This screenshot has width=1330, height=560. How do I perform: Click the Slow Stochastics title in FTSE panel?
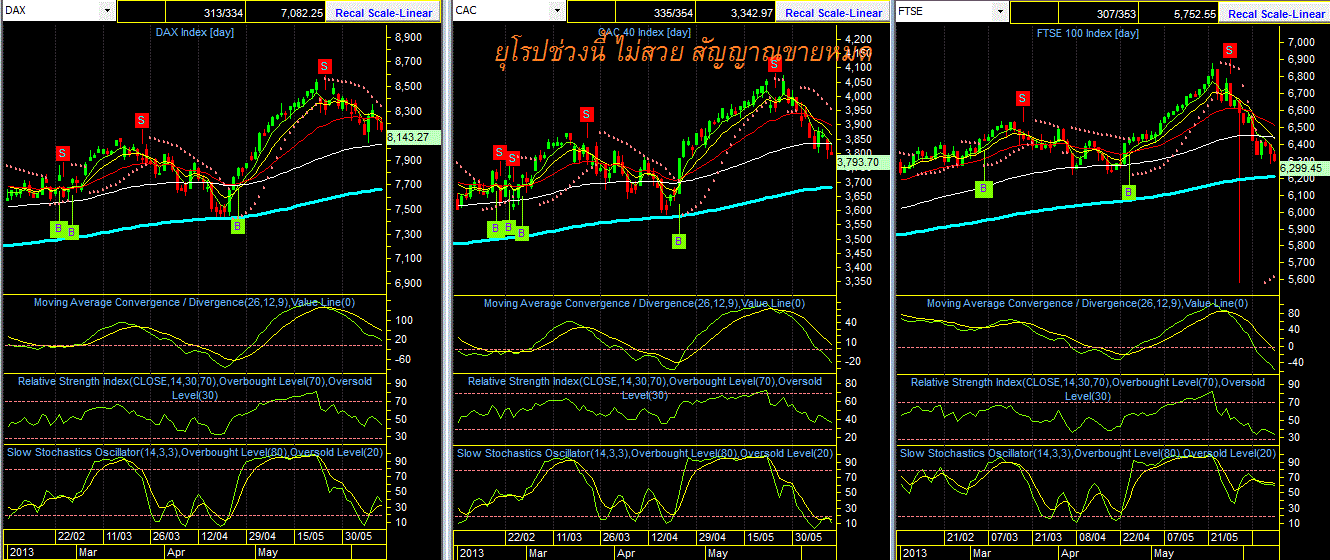coord(1088,453)
